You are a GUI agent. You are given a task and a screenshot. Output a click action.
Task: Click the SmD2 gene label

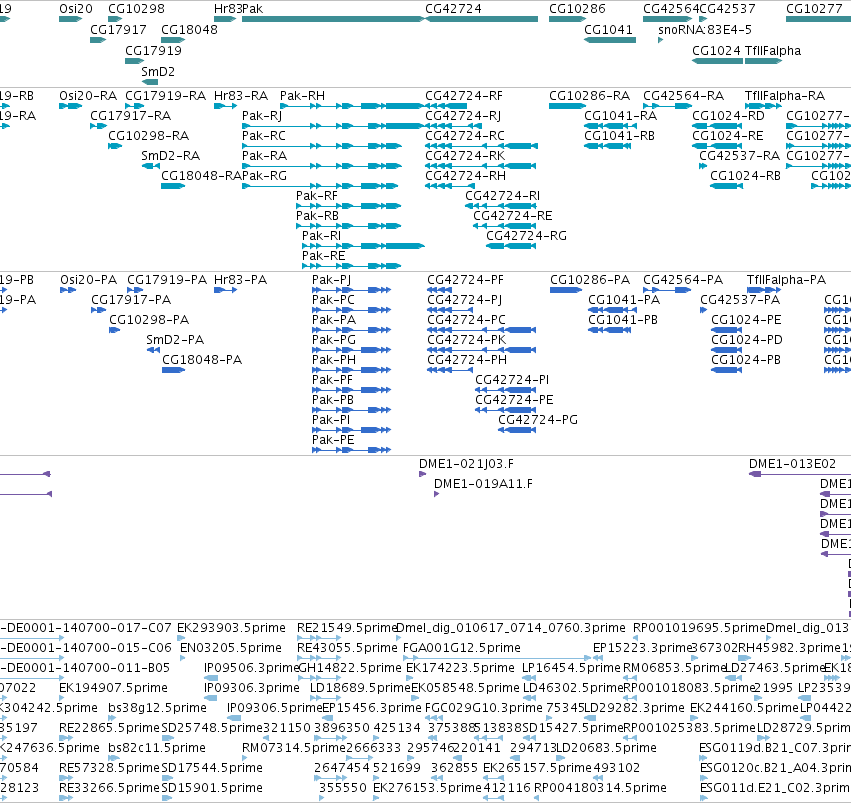pos(158,72)
